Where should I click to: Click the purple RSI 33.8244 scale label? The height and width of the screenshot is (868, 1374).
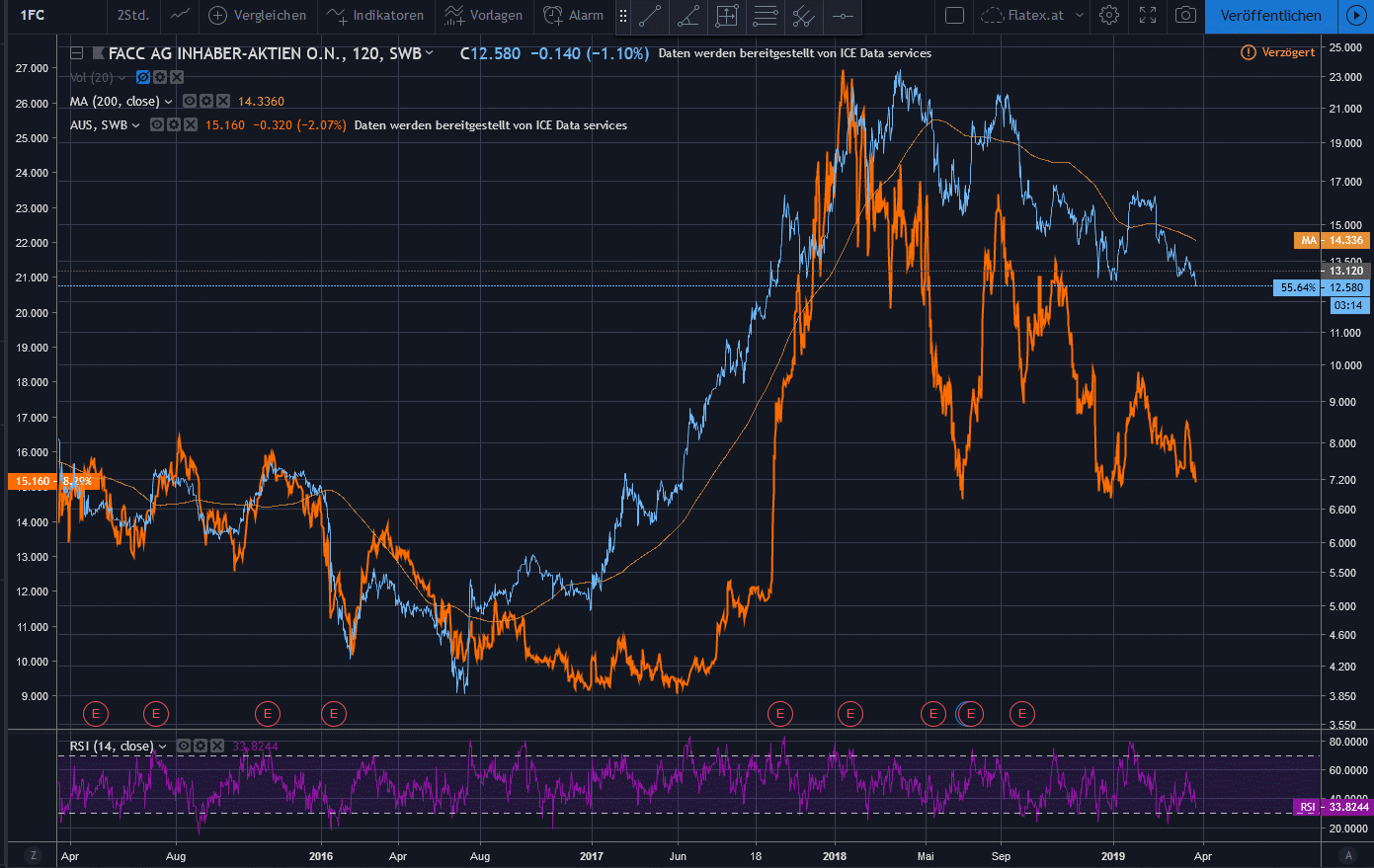(1332, 807)
